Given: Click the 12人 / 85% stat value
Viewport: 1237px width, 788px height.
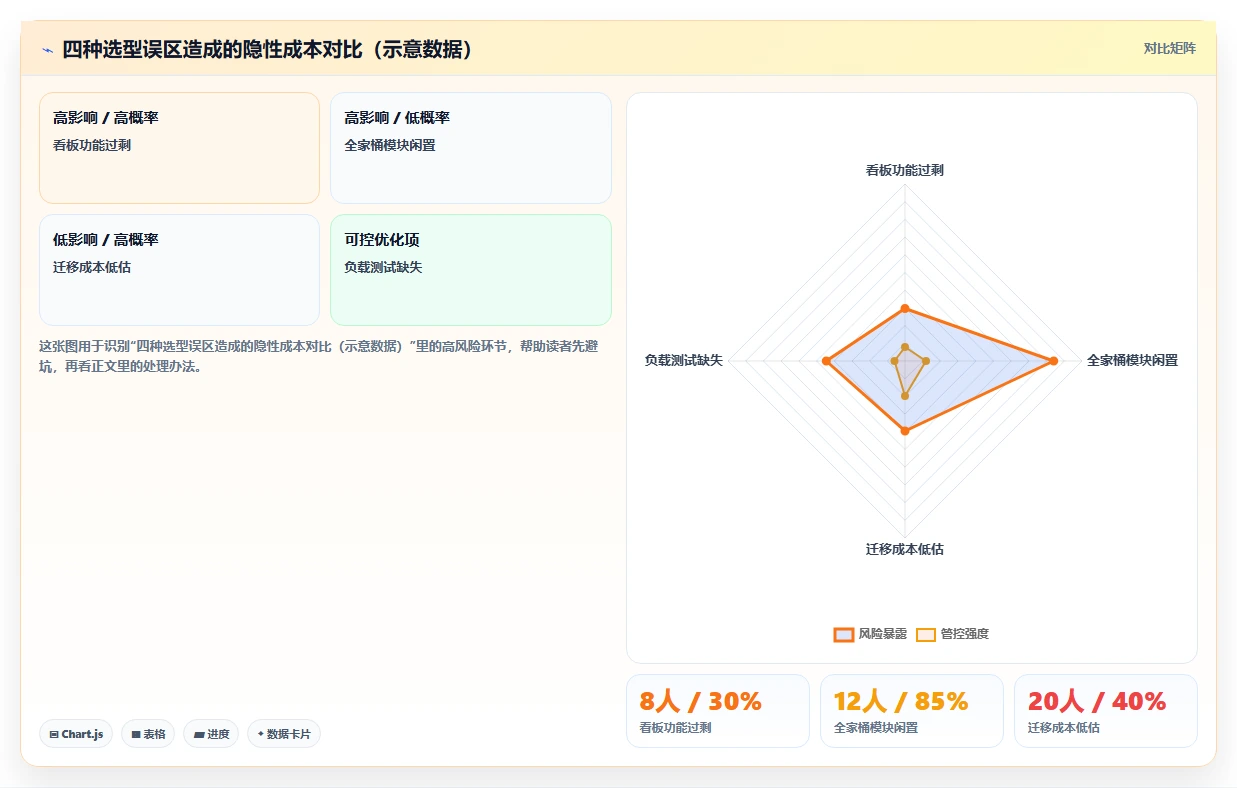Looking at the screenshot, I should [901, 701].
